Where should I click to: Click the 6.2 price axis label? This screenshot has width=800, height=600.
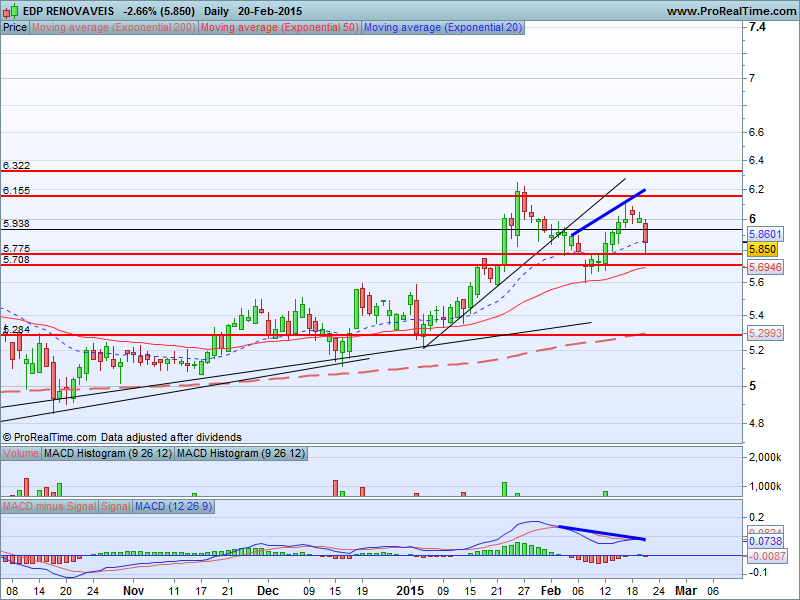pos(756,189)
